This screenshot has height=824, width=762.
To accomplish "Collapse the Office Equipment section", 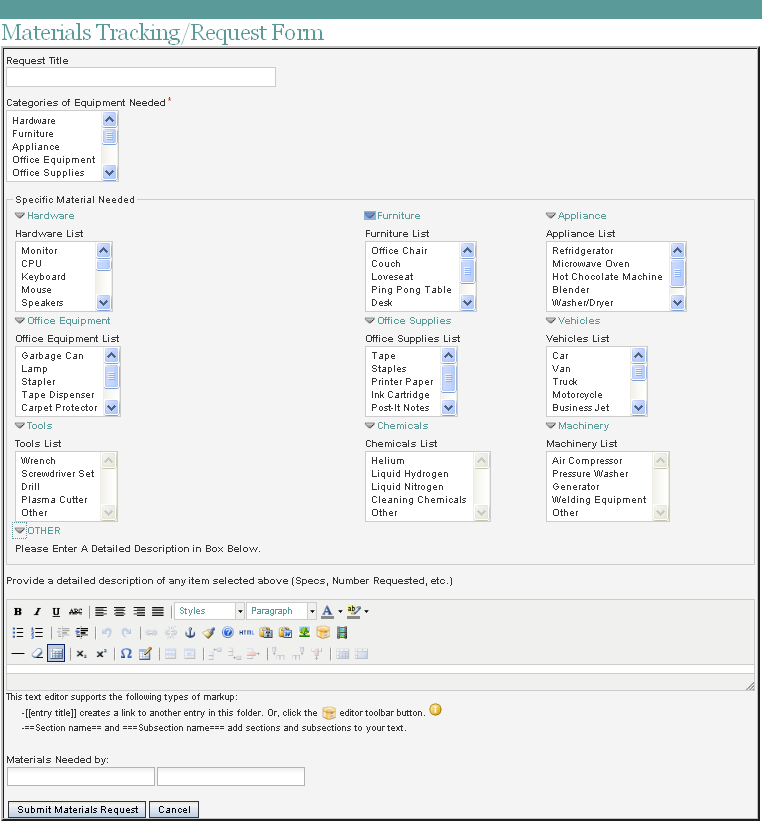I will click(20, 321).
